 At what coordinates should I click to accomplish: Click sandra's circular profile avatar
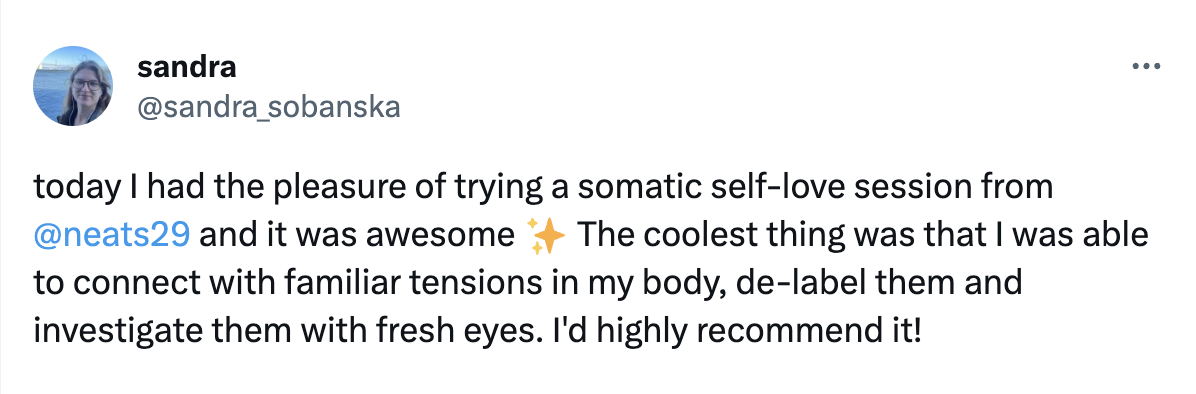pos(73,85)
